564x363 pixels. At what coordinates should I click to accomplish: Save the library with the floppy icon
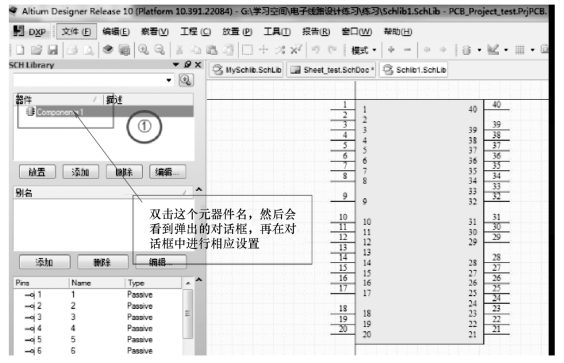[53, 50]
